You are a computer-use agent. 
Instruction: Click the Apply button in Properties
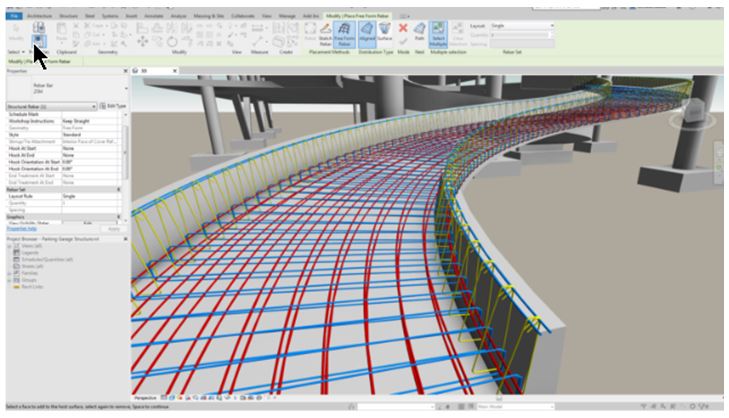pyautogui.click(x=113, y=229)
